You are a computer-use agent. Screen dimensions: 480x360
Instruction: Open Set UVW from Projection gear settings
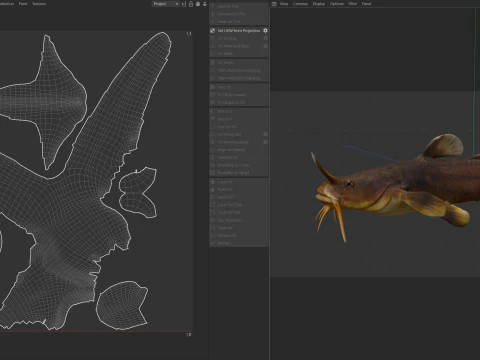pos(265,31)
